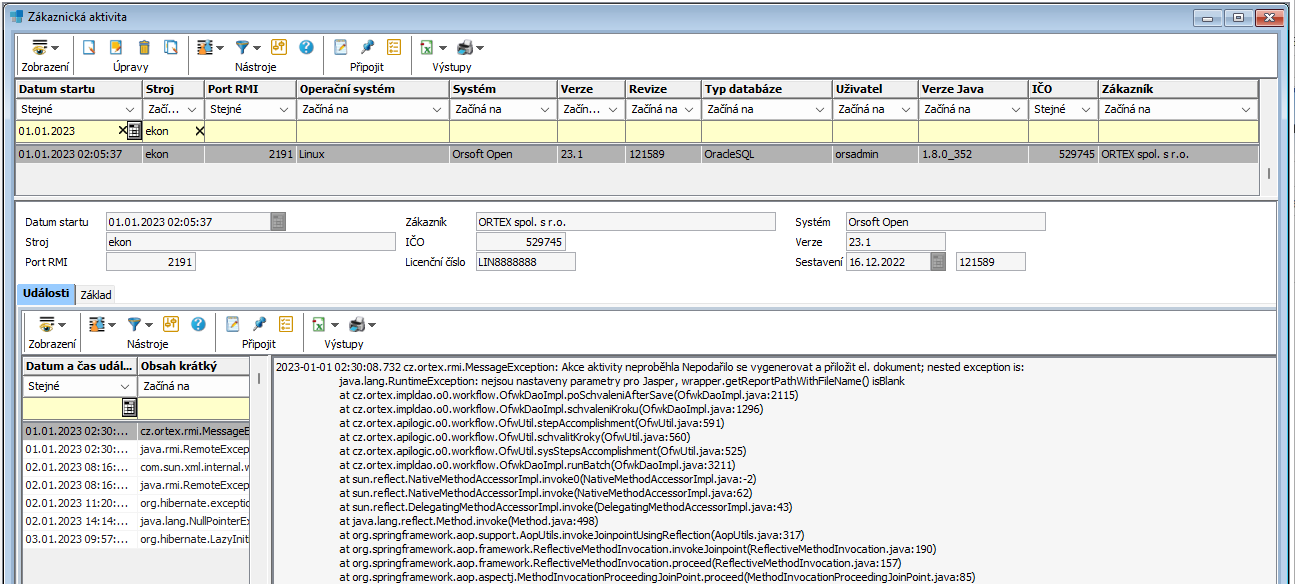Open the calendar picker beside Sestavení date
This screenshot has width=1295, height=584.
[937, 262]
